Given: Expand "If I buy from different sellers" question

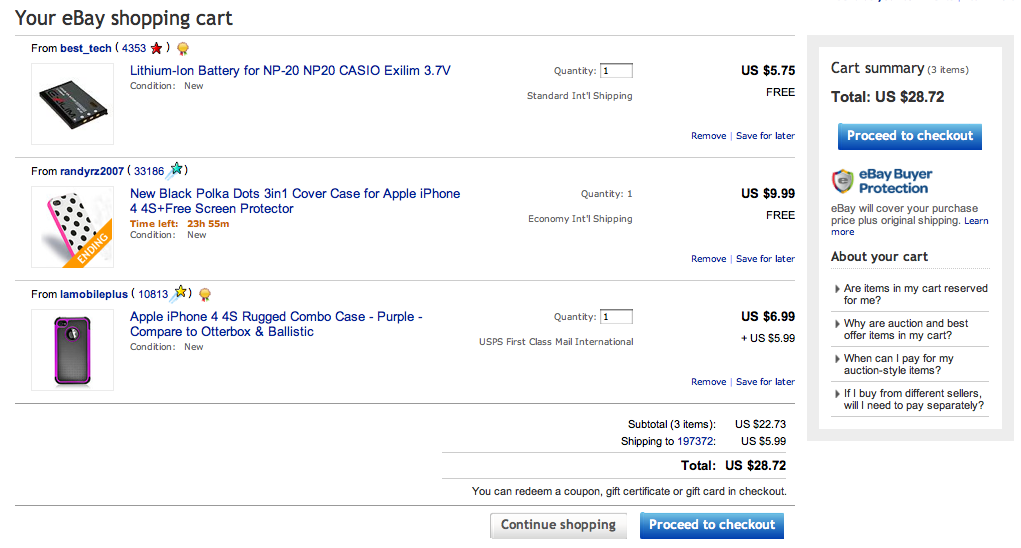Looking at the screenshot, I should point(913,399).
